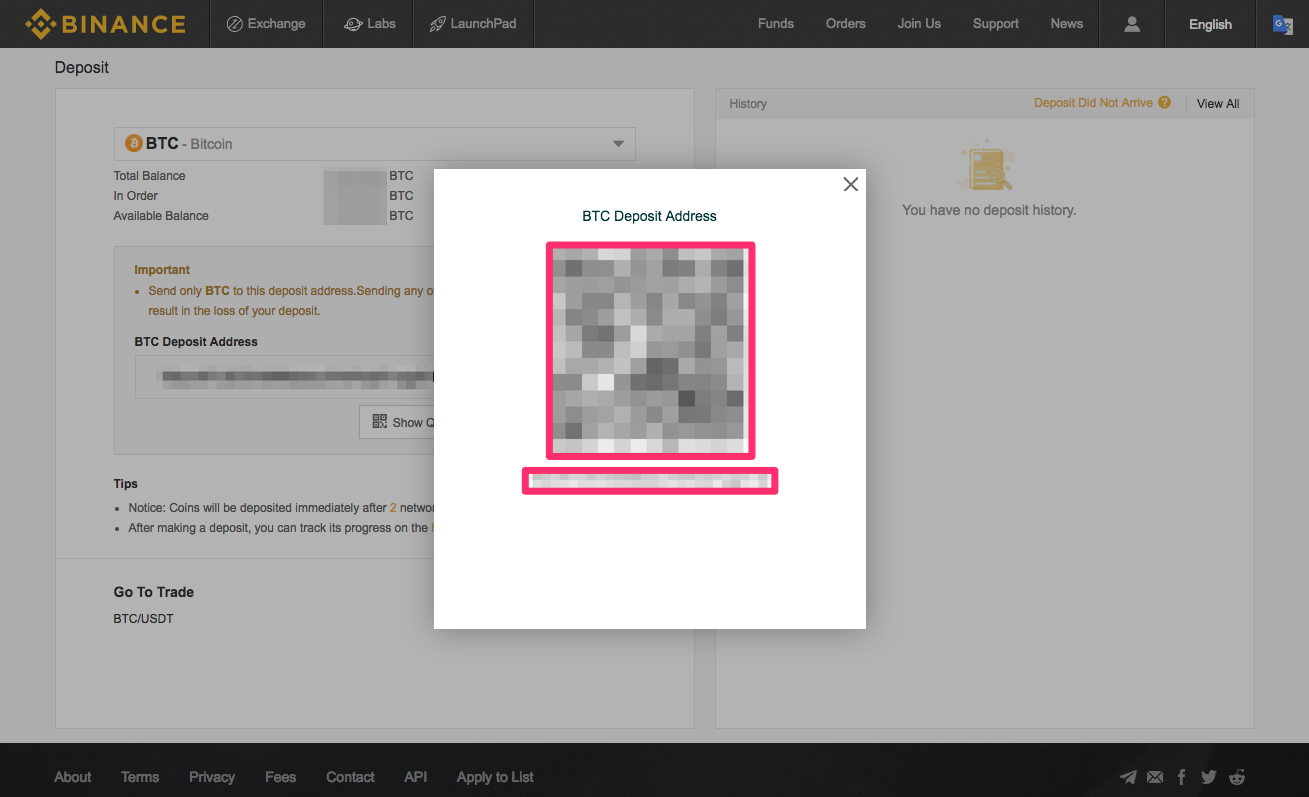Viewport: 1309px width, 797px height.
Task: Click the Telegram icon in the footer
Action: tap(1128, 777)
